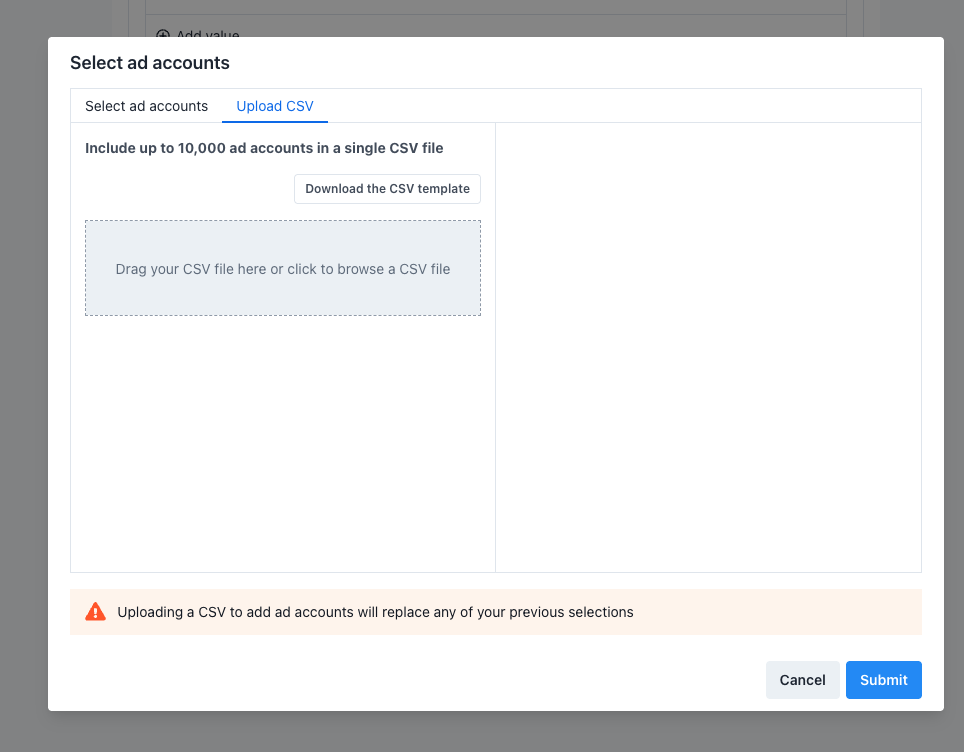Screen dimensions: 964x752
Task: Click the exclamation icon near the CSV warning message
Action: pos(96,611)
